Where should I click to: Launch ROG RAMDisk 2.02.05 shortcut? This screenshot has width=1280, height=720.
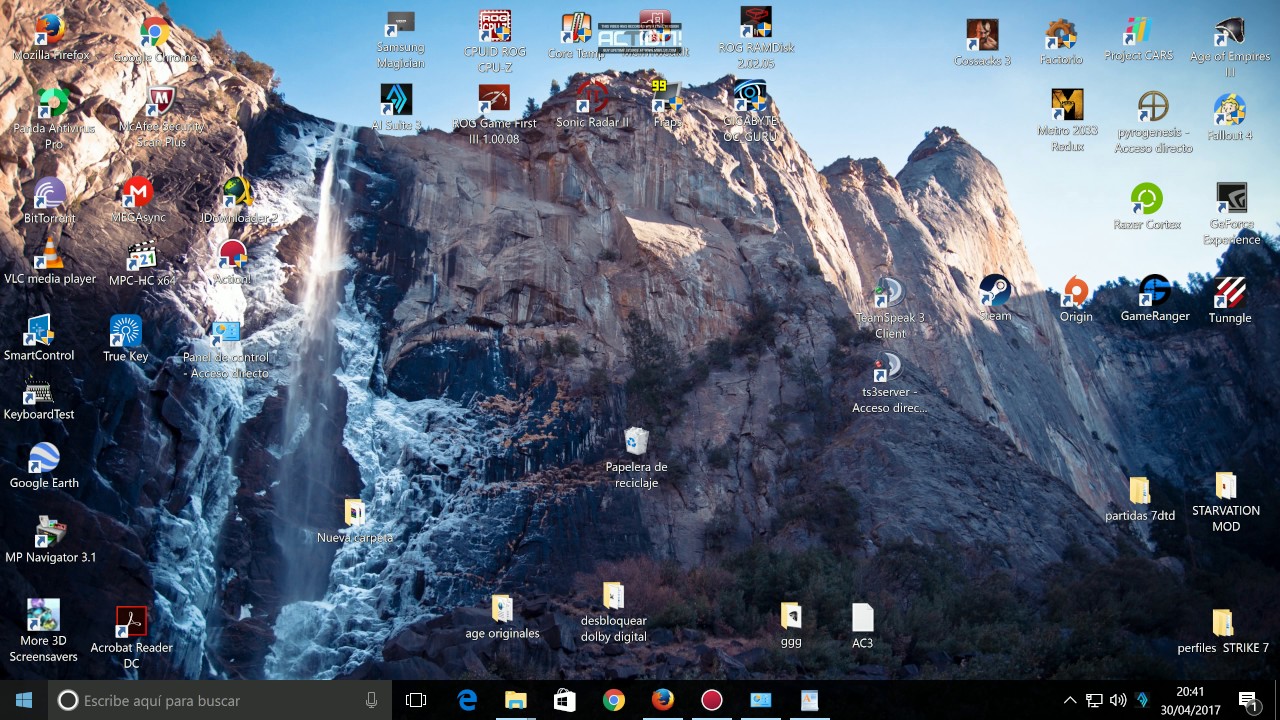tap(756, 38)
